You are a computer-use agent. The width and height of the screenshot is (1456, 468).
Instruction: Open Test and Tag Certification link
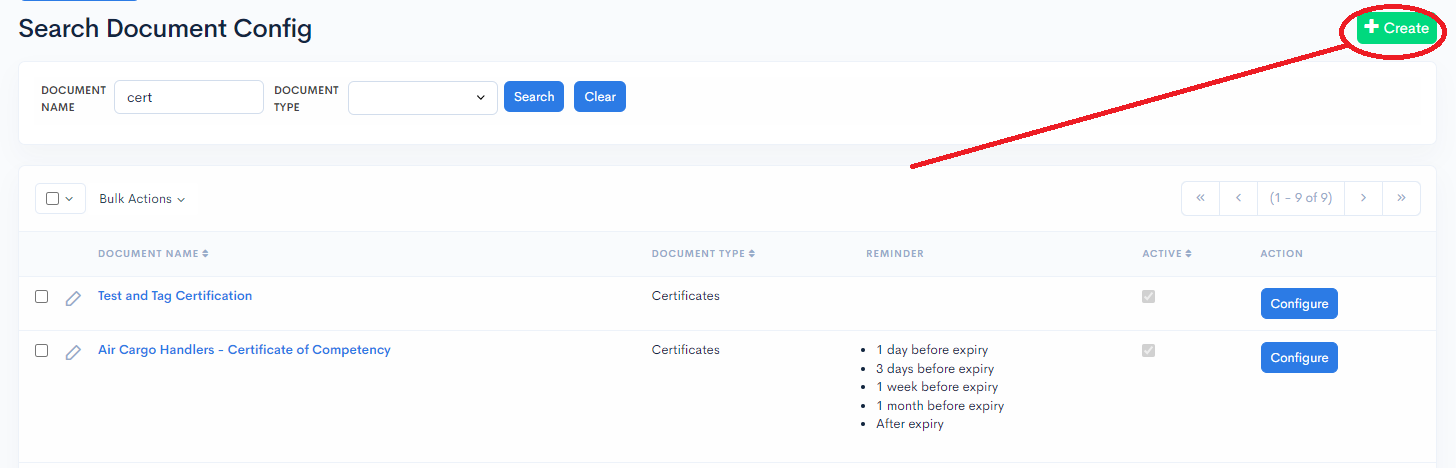coord(175,296)
